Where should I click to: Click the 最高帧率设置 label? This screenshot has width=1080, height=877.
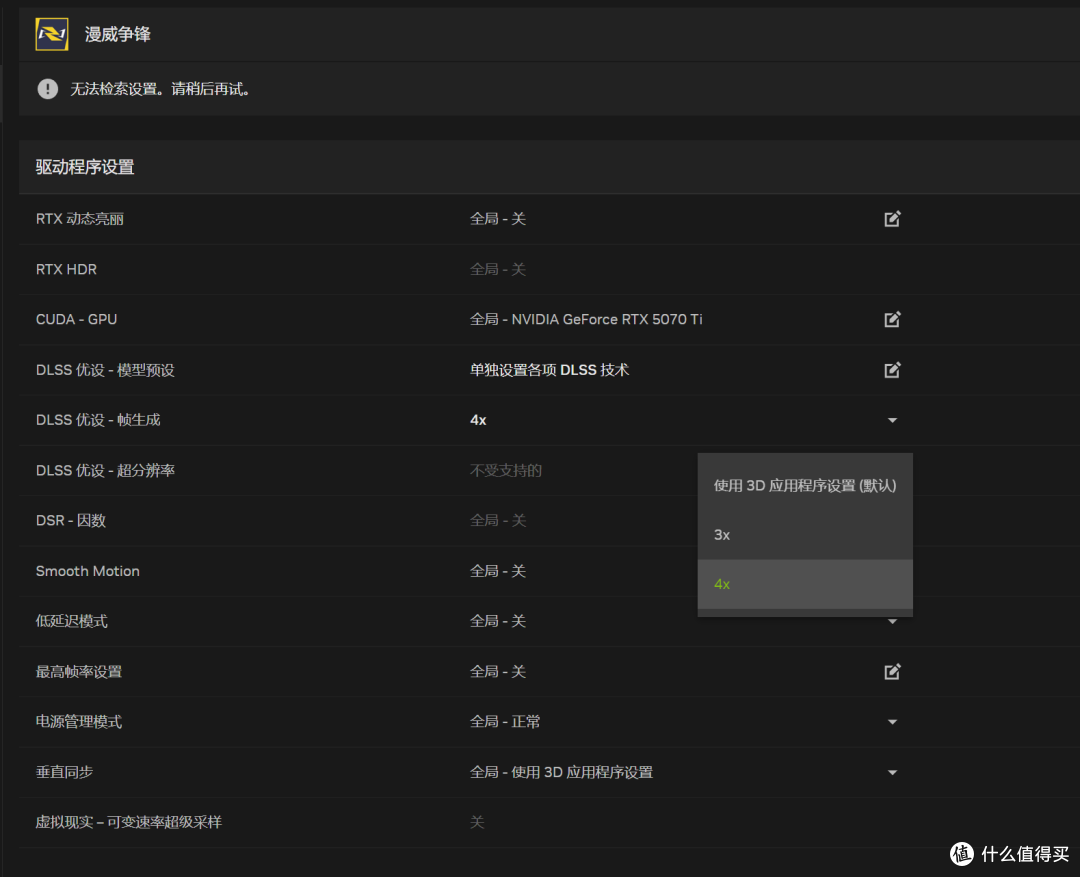[79, 672]
